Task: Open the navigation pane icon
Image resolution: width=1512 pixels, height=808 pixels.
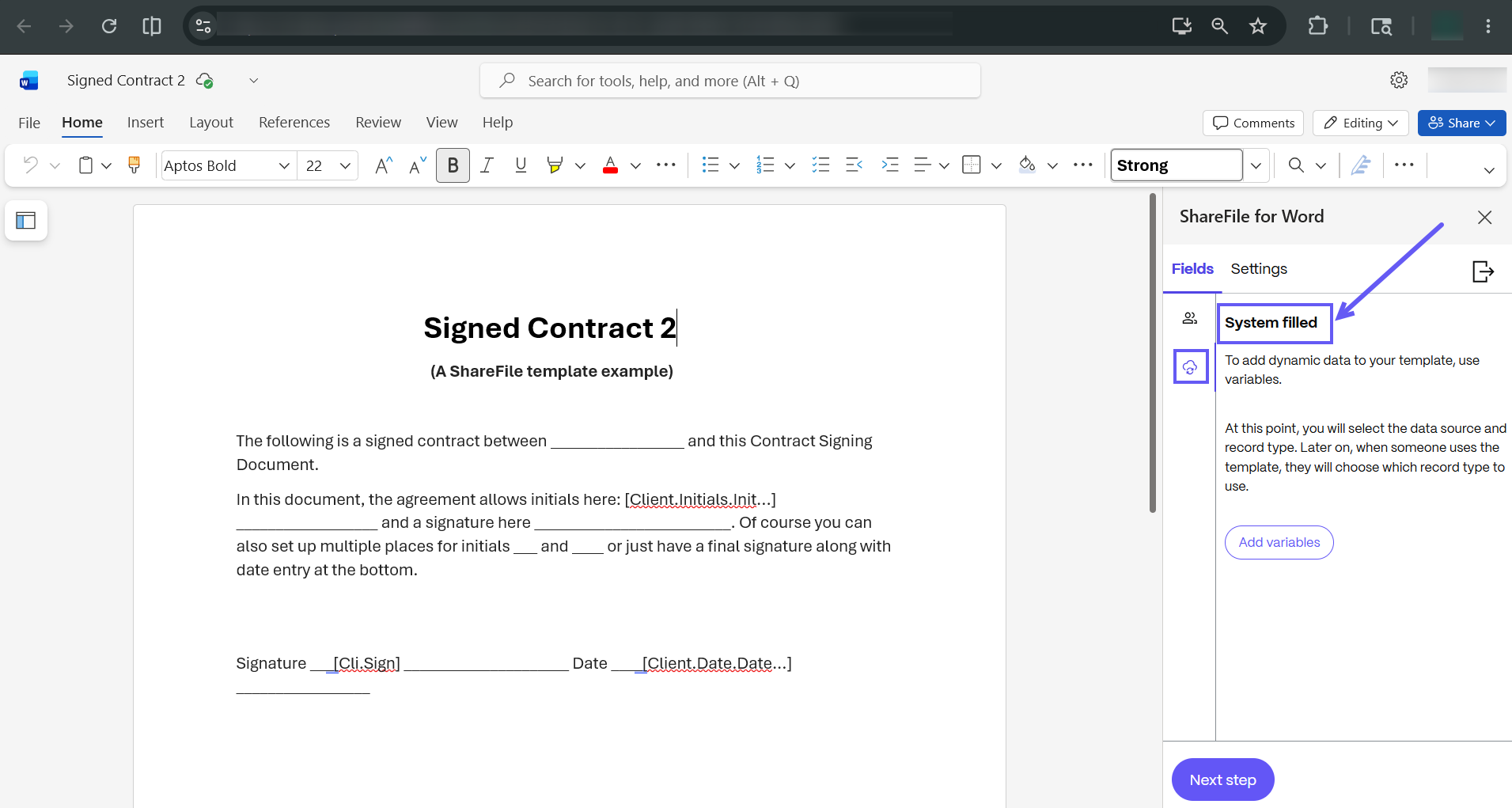Action: coord(26,221)
